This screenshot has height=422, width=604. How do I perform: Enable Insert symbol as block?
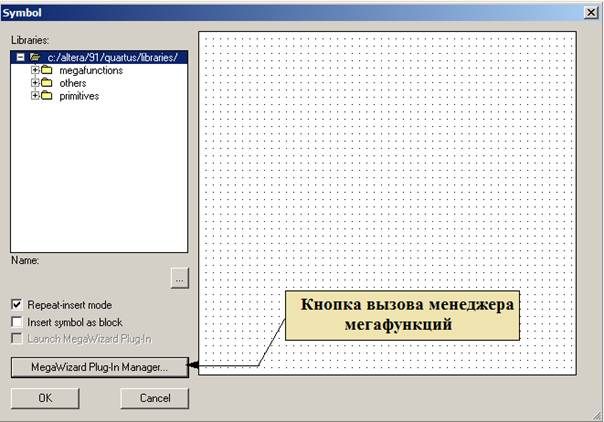pyautogui.click(x=17, y=322)
